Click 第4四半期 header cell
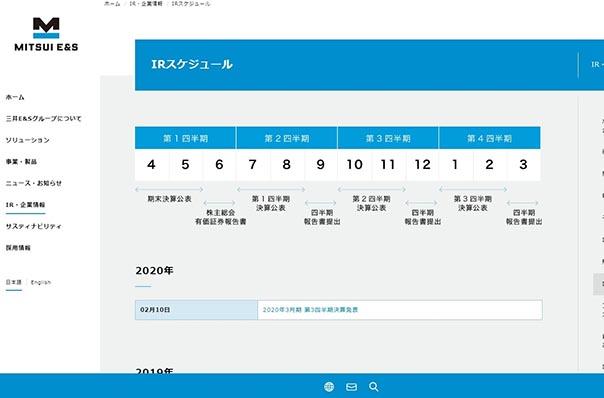 490,138
